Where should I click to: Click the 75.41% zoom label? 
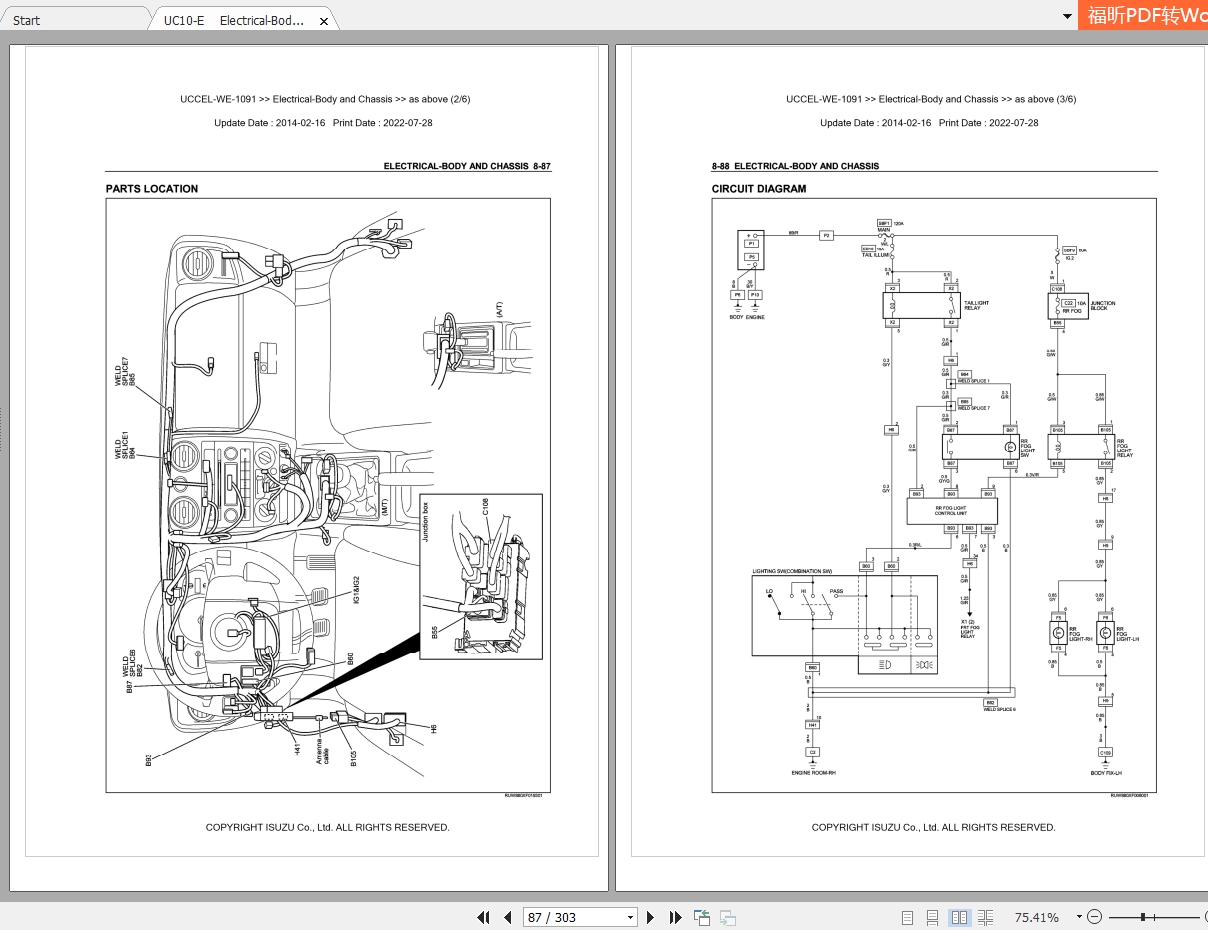1038,917
